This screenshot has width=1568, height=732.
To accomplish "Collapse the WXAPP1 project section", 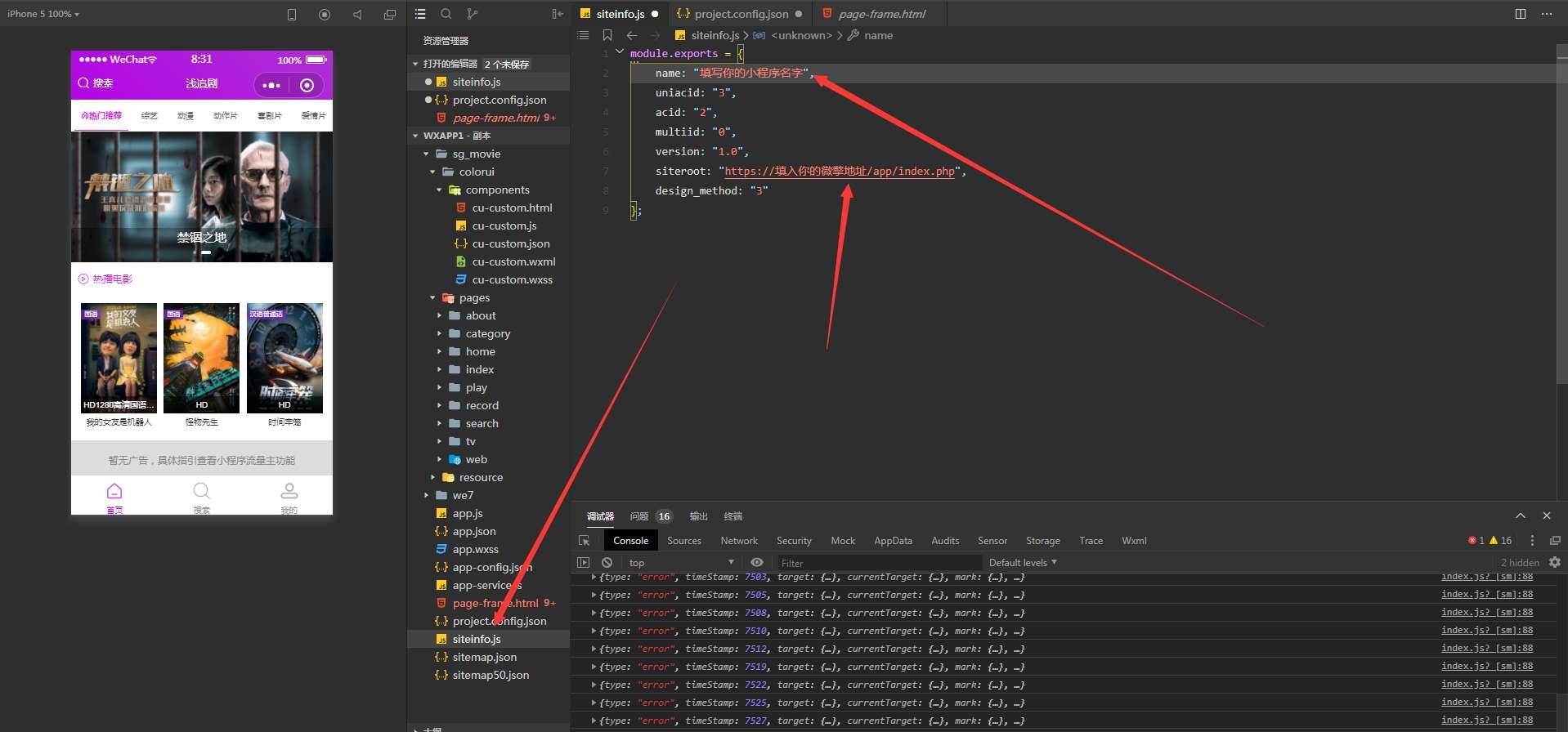I will (x=415, y=136).
